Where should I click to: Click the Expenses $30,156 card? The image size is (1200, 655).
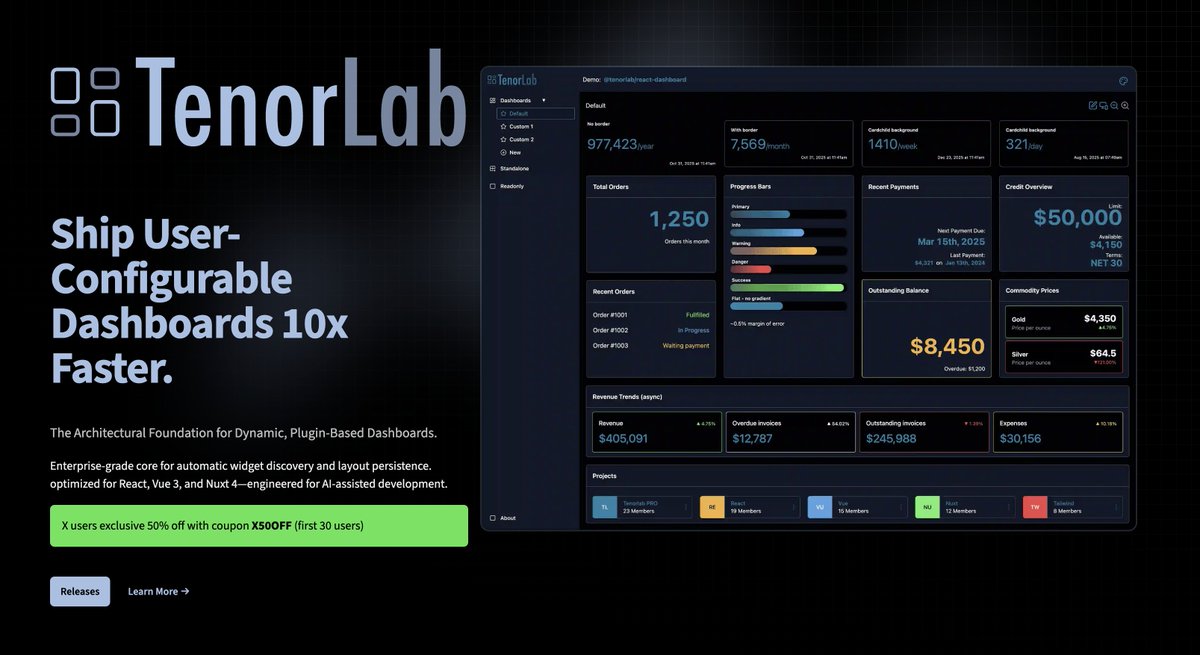pyautogui.click(x=1058, y=432)
